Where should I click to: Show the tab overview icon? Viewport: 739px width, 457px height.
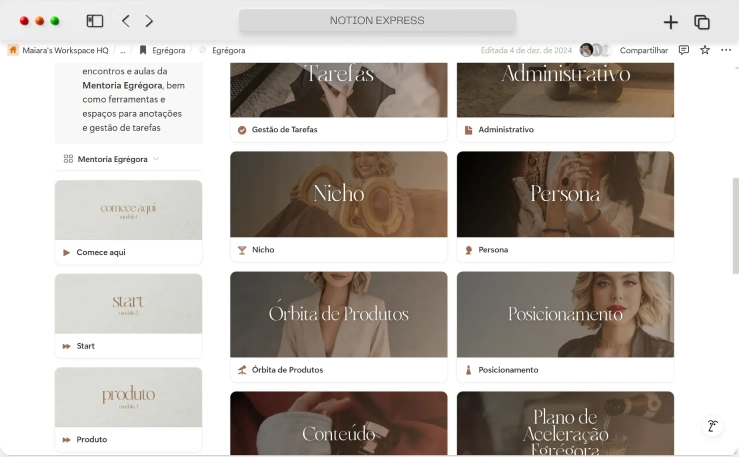pos(702,22)
